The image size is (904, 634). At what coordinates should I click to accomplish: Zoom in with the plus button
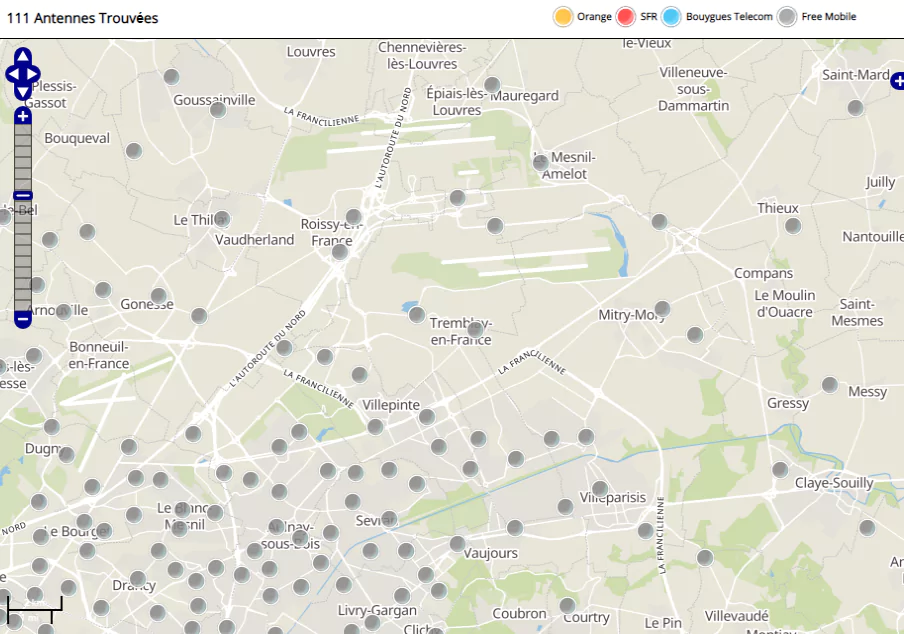click(23, 116)
